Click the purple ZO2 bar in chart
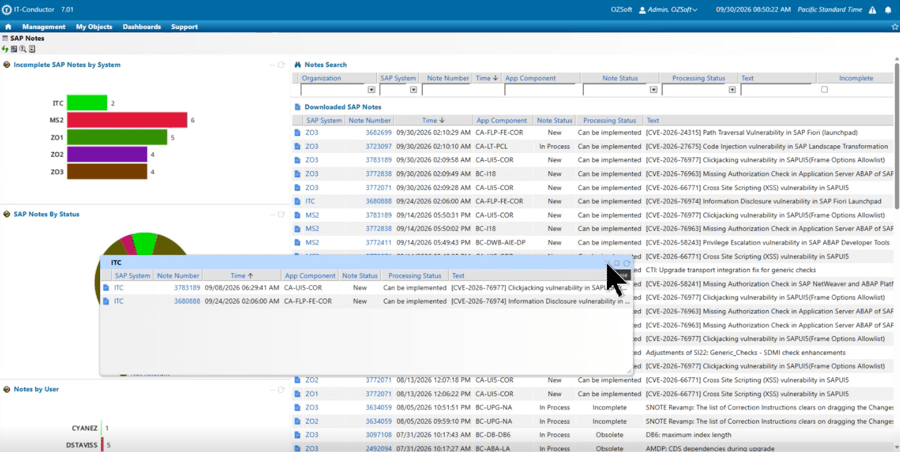The height and width of the screenshot is (452, 900). tap(107, 154)
